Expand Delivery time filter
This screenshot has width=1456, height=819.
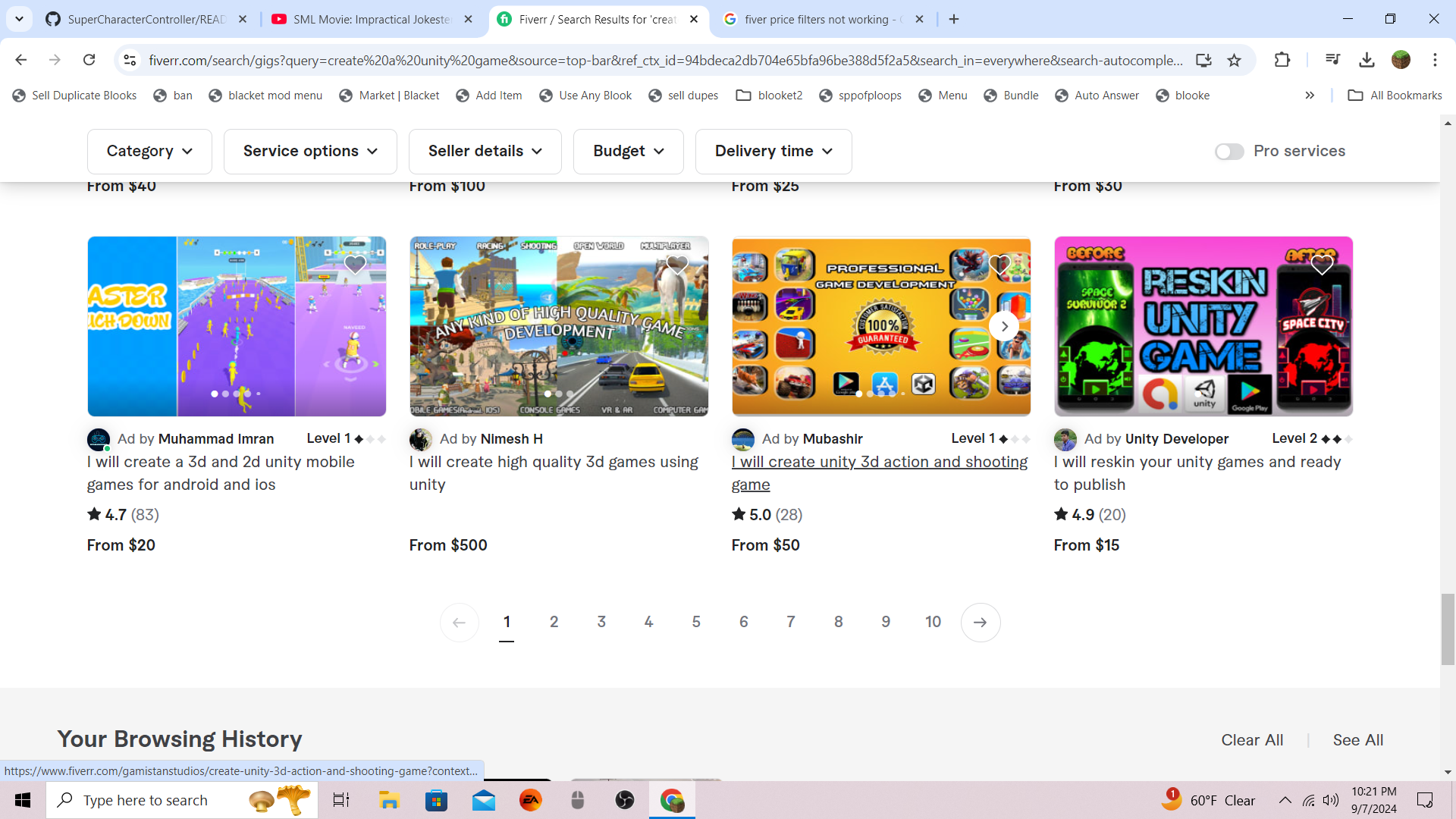(x=773, y=152)
